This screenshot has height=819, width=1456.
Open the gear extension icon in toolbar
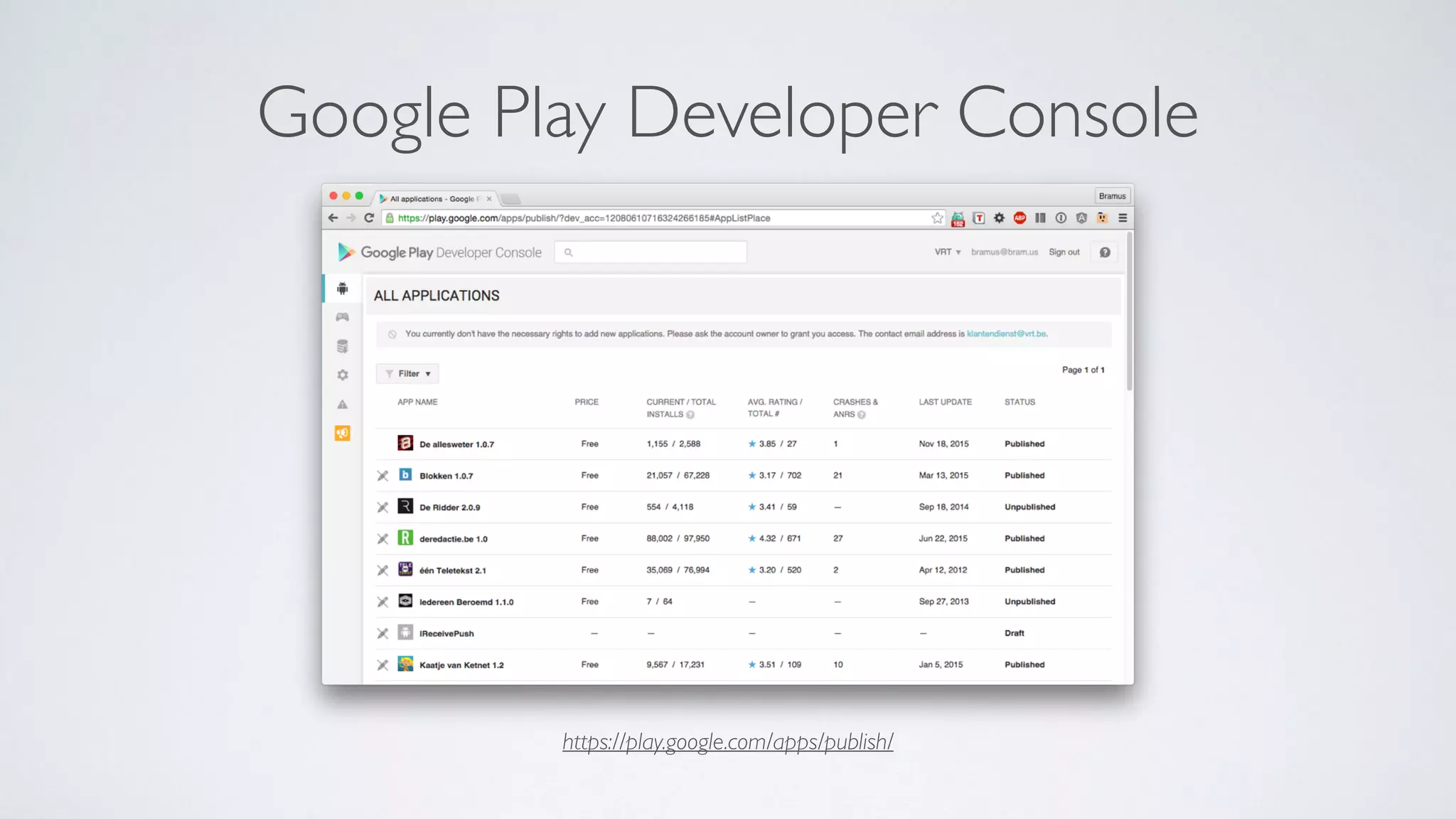[999, 218]
